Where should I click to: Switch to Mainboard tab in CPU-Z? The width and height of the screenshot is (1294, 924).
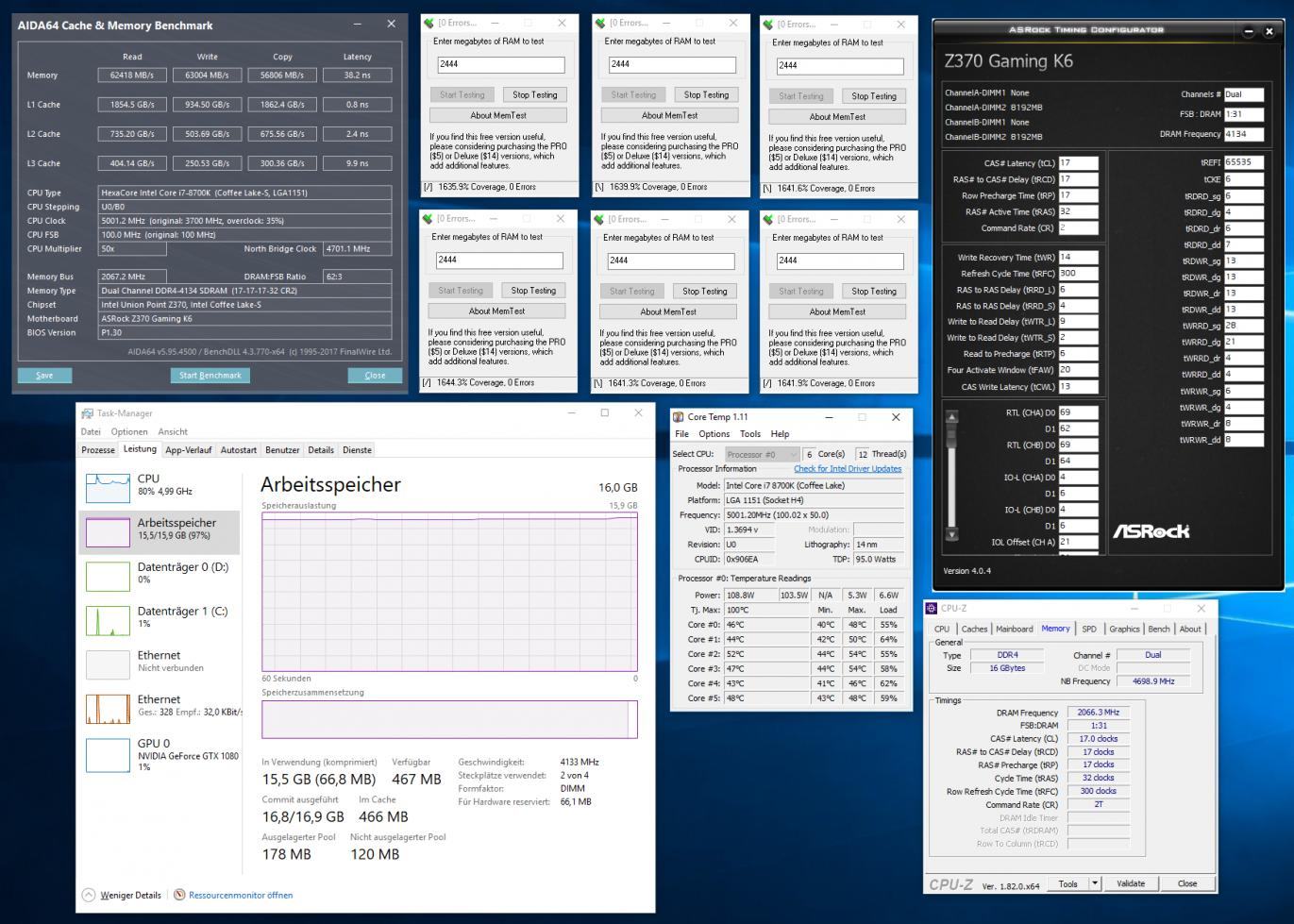click(x=1015, y=629)
